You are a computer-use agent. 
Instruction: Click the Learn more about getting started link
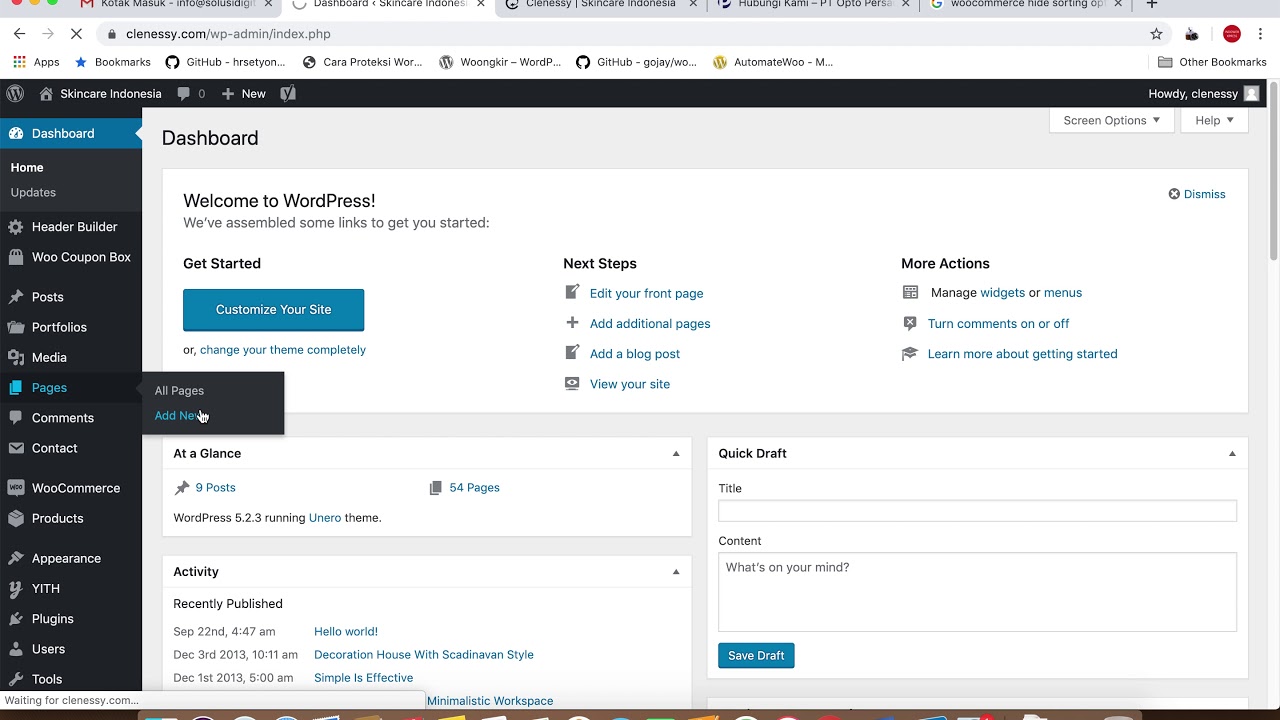click(1022, 354)
